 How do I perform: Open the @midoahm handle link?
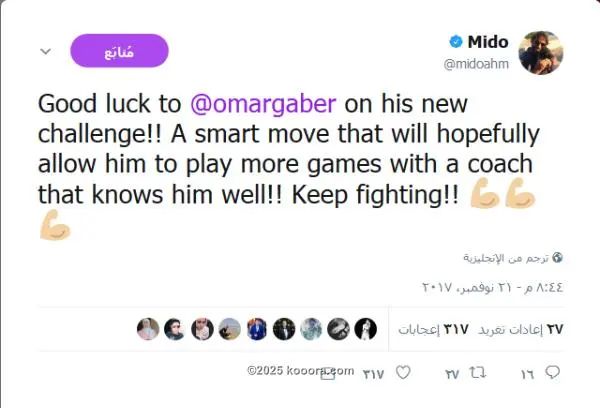476,64
